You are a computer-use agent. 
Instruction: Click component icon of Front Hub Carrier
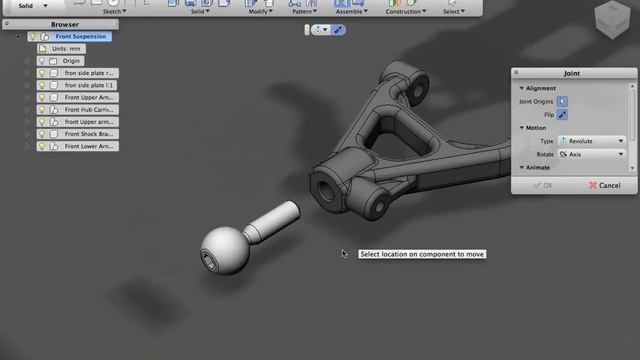click(x=54, y=109)
